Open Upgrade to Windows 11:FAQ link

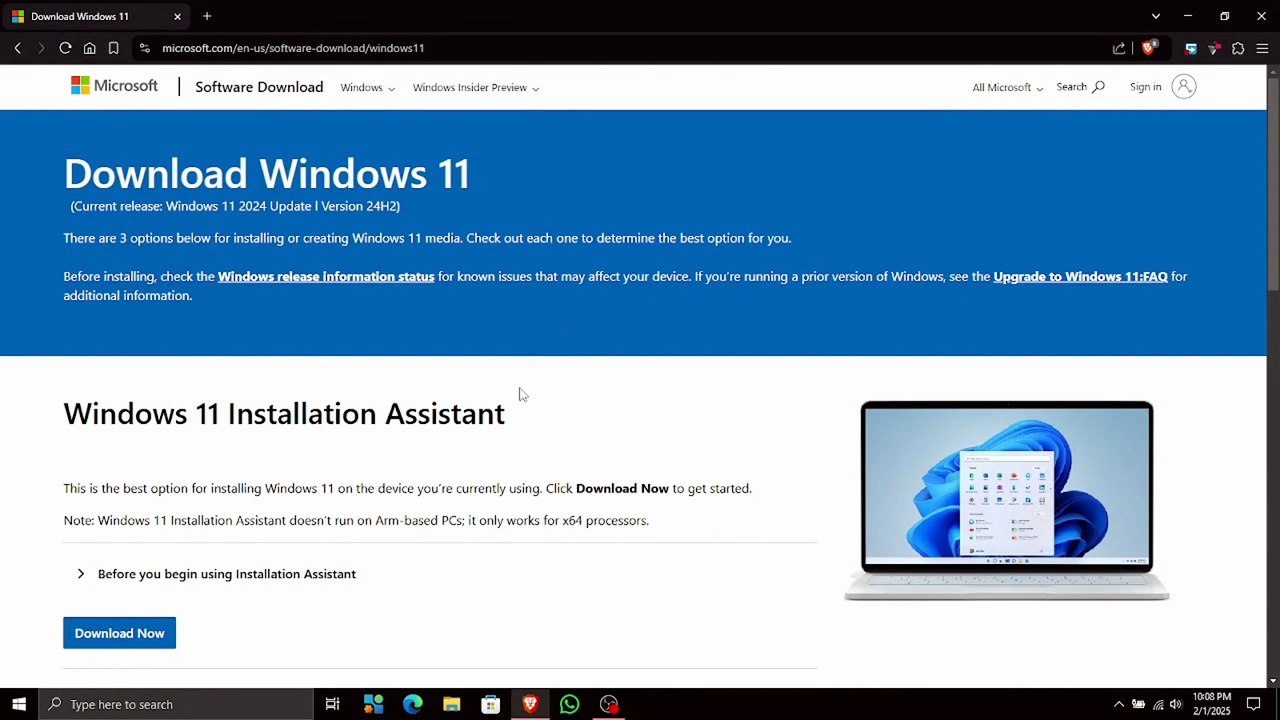[1080, 276]
